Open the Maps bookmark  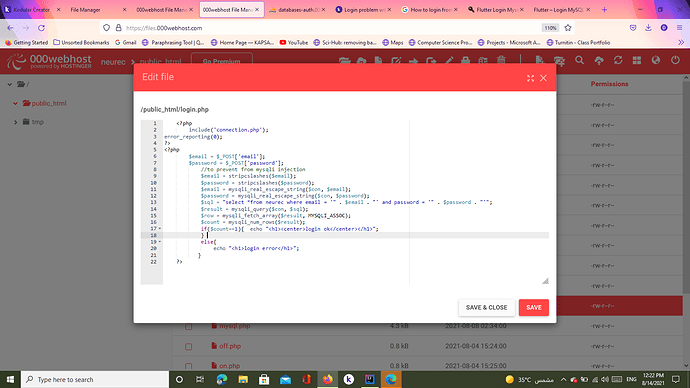point(393,43)
